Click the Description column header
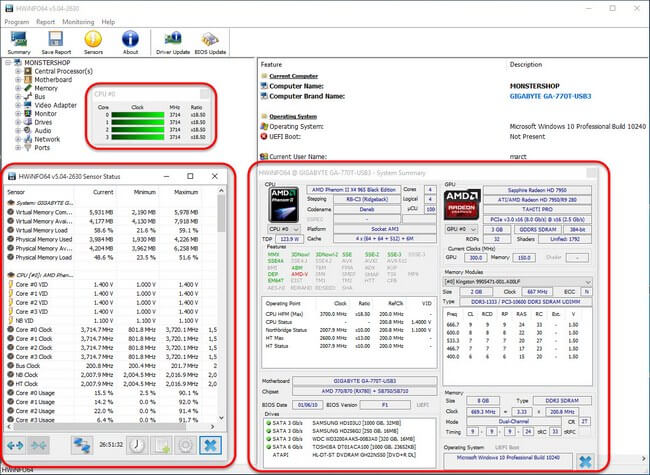The height and width of the screenshot is (475, 650). pyautogui.click(x=526, y=65)
